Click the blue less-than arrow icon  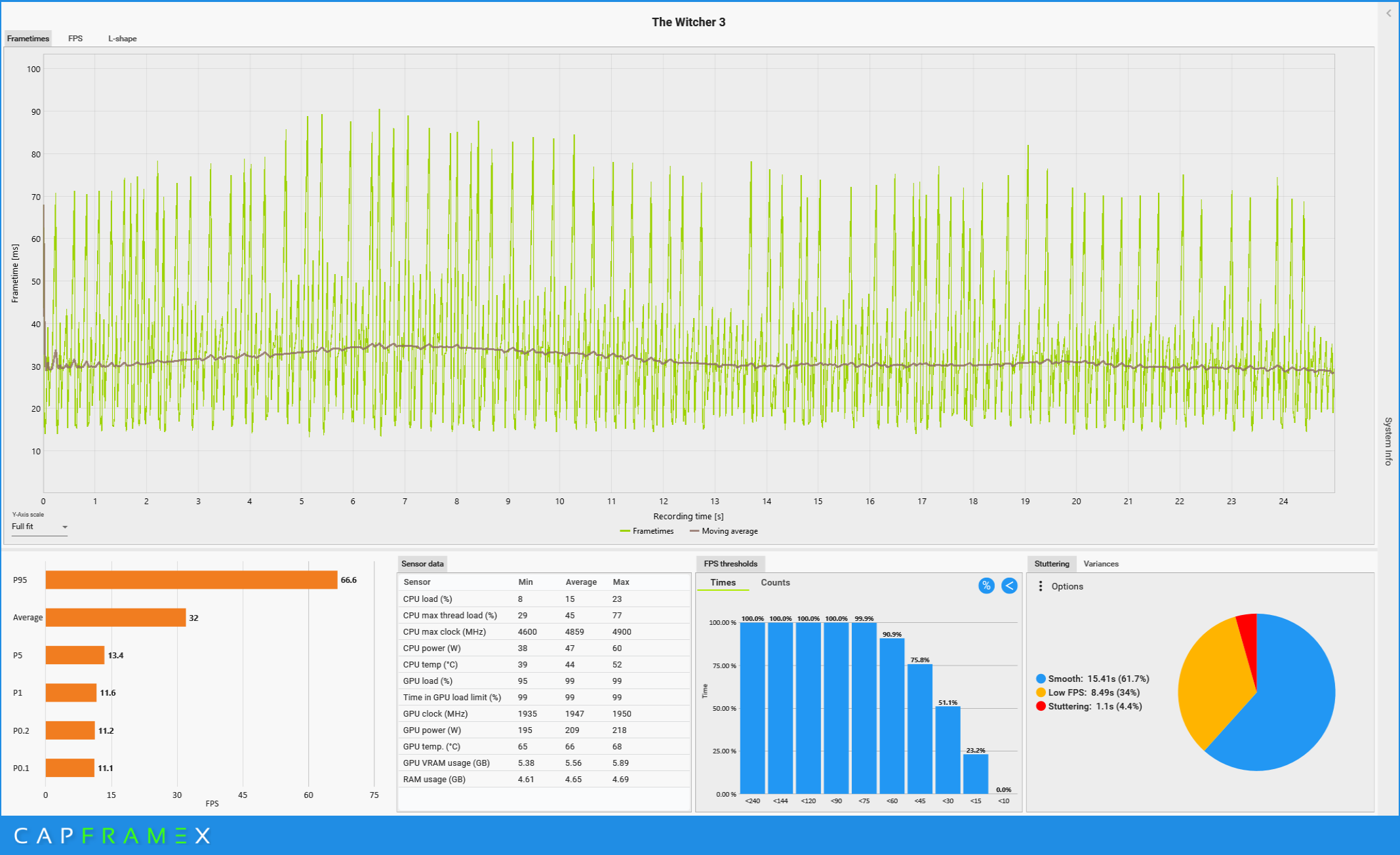click(1009, 586)
